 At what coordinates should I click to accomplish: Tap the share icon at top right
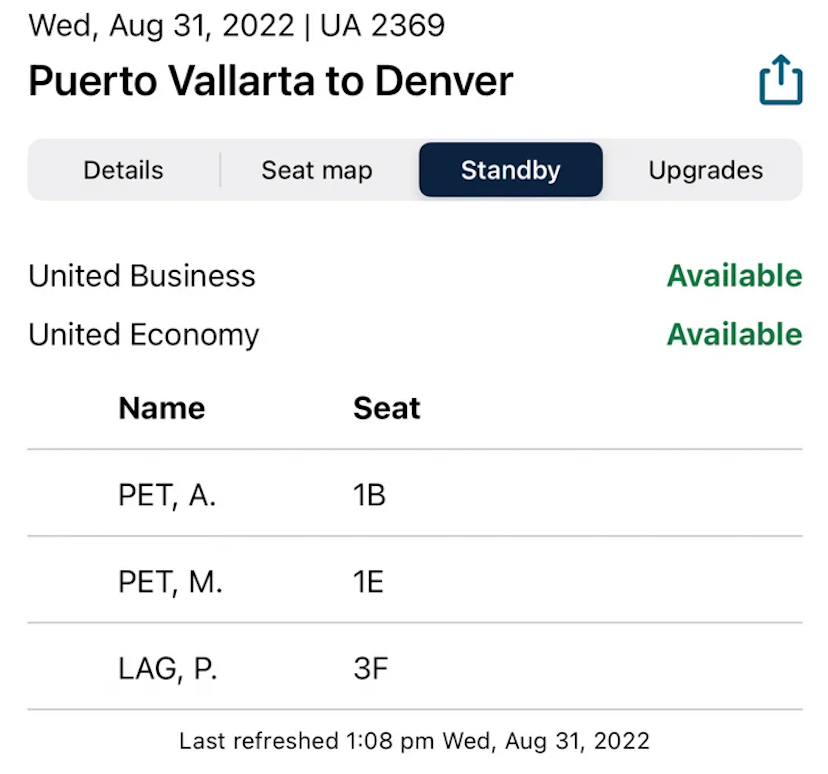pos(780,79)
